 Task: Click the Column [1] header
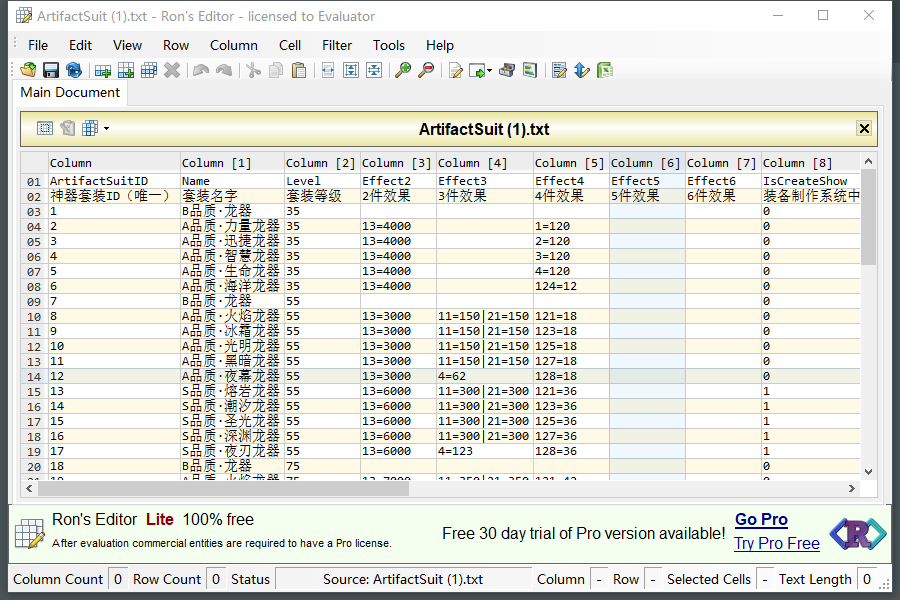[x=232, y=163]
